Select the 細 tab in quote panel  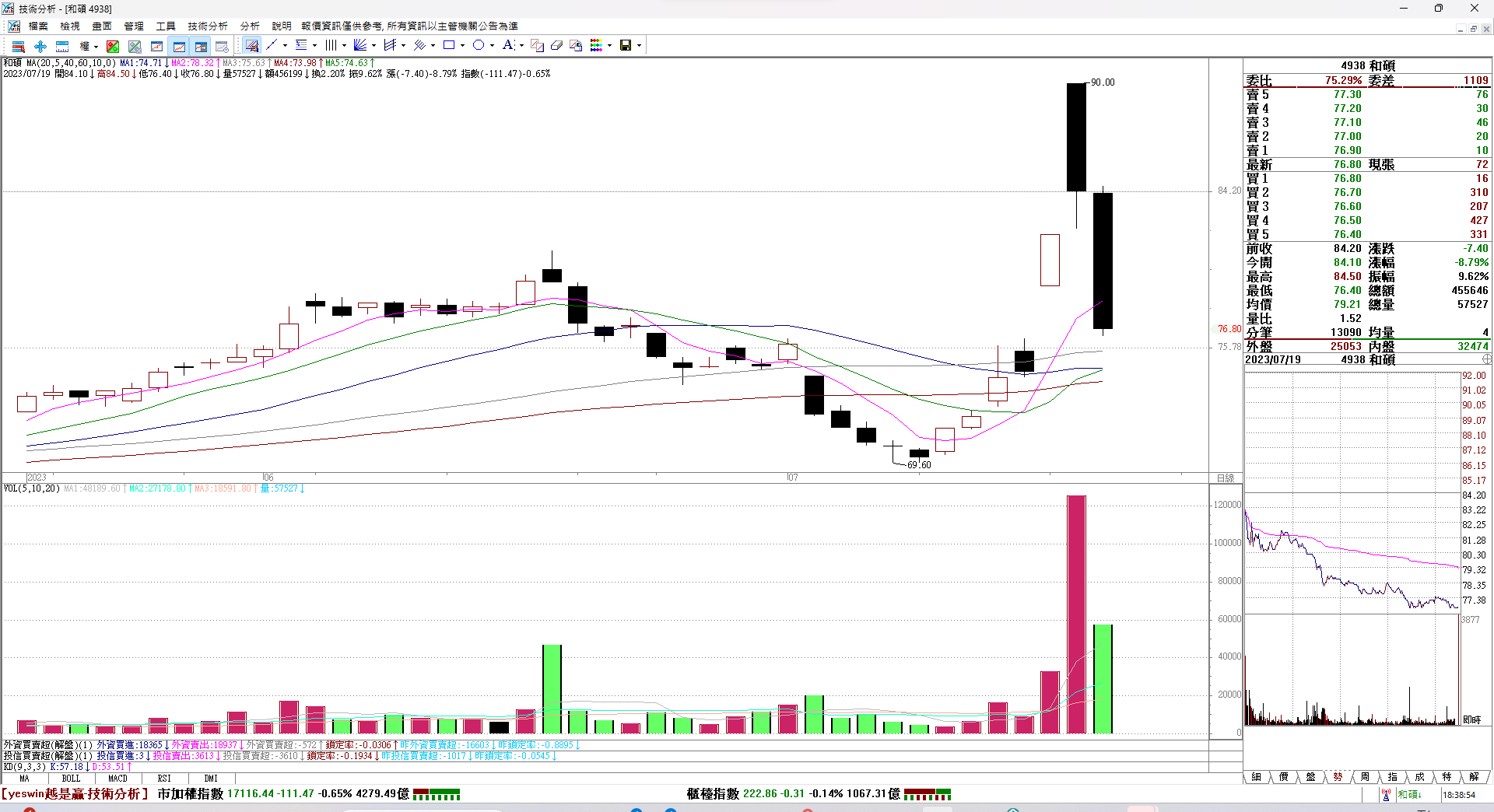[x=1256, y=777]
